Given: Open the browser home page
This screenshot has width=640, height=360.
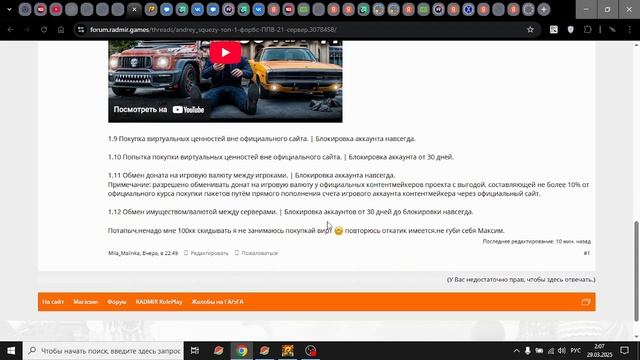Looking at the screenshot, I should [61, 29].
